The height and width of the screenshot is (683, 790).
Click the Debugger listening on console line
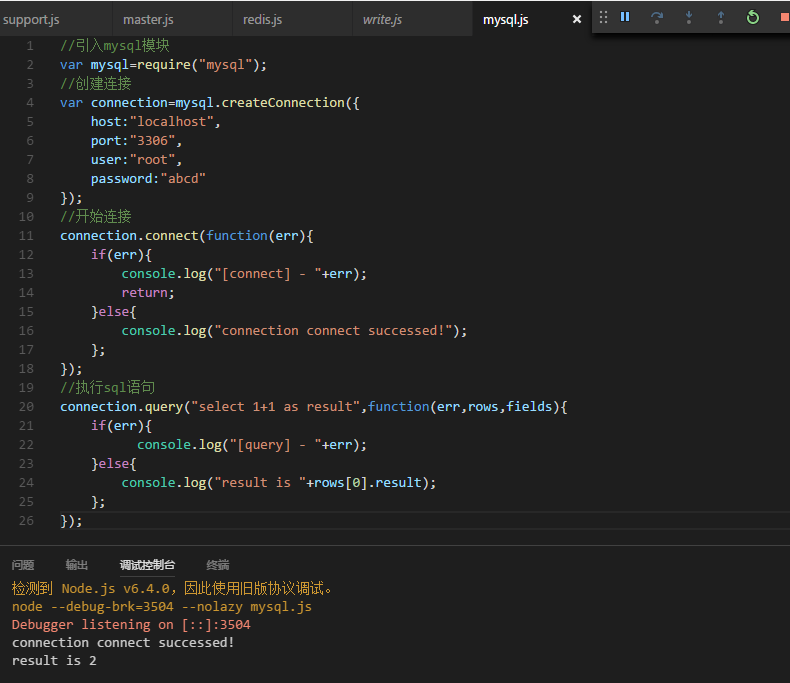pyautogui.click(x=131, y=625)
